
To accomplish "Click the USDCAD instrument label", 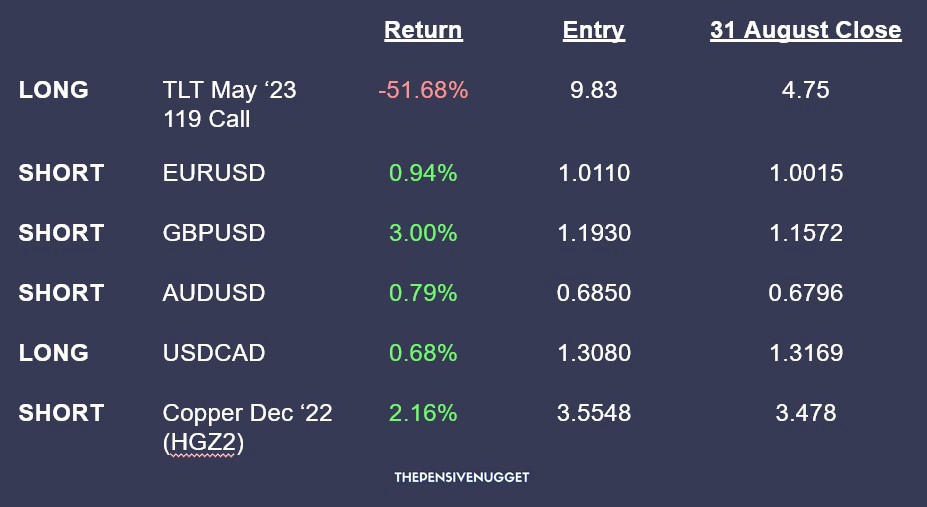I will point(215,353).
